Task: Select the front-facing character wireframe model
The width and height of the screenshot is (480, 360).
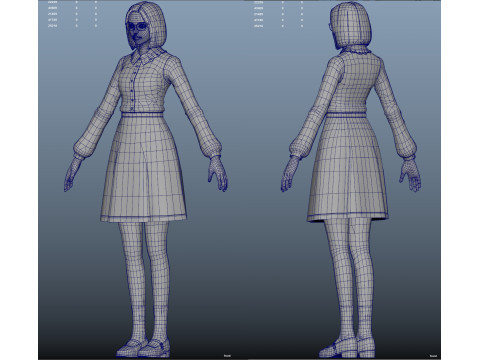Action: (x=146, y=179)
